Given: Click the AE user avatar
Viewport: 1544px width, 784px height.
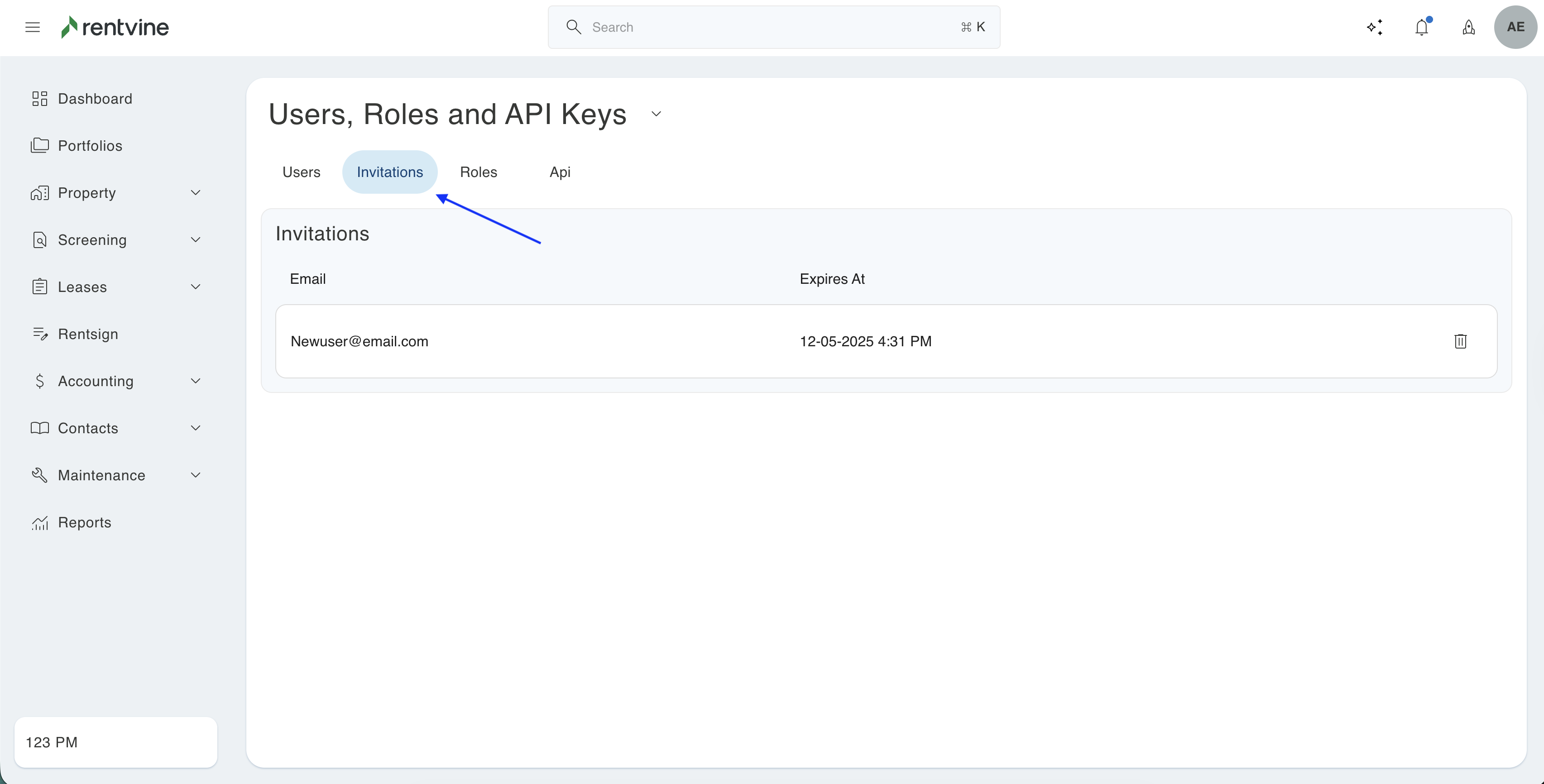Looking at the screenshot, I should click(x=1515, y=27).
